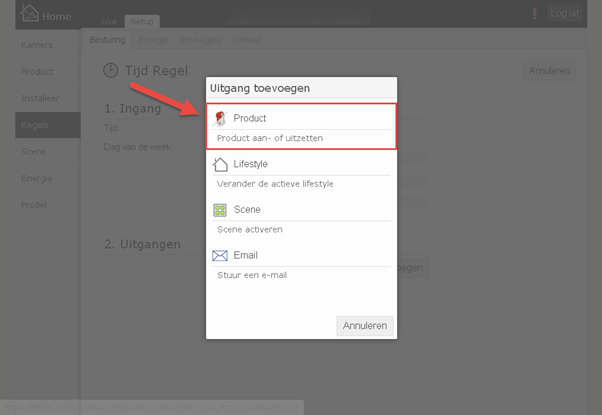Image resolution: width=602 pixels, height=415 pixels.
Task: Open Scene in sidebar
Action: point(48,152)
